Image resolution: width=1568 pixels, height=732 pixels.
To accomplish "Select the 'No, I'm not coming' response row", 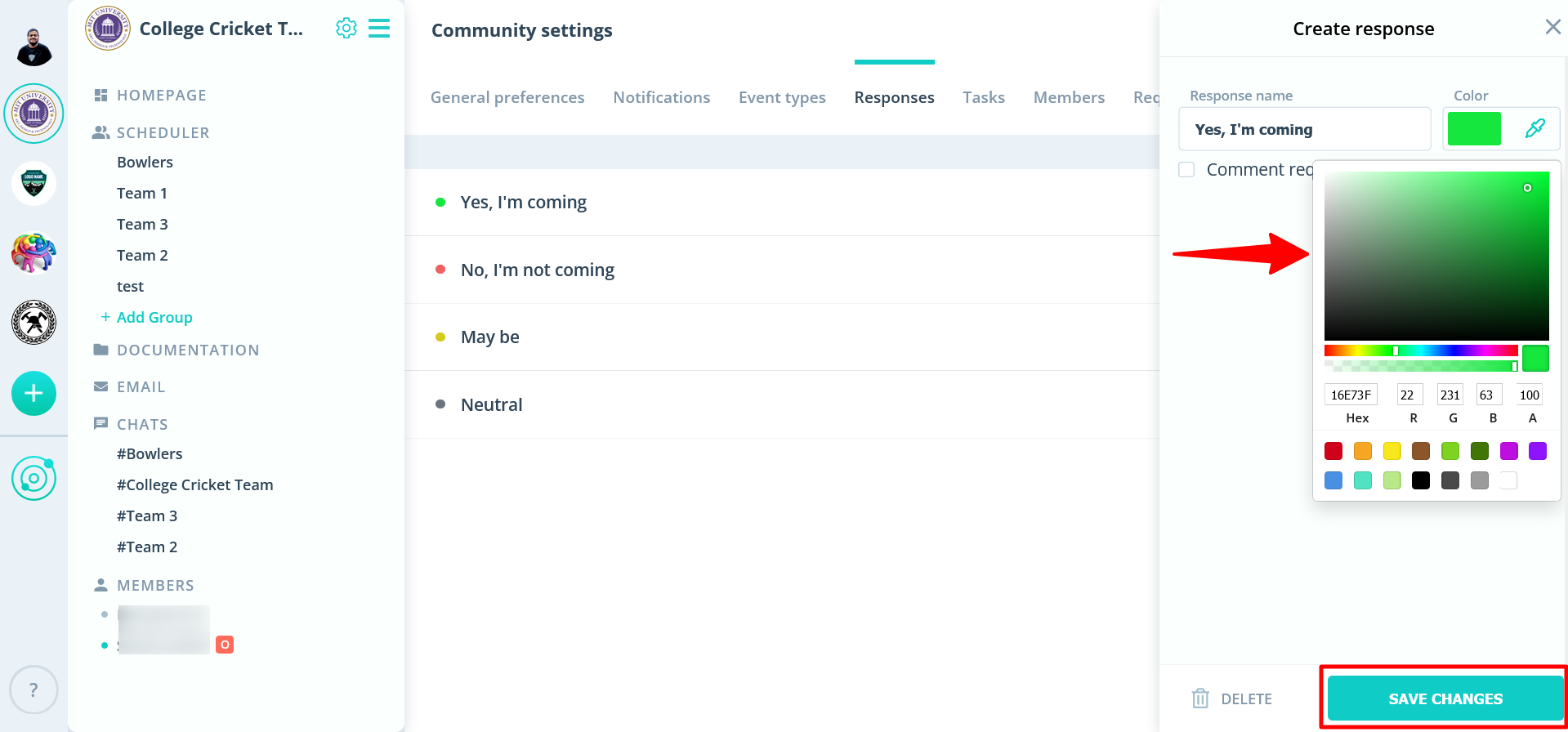I will (782, 270).
